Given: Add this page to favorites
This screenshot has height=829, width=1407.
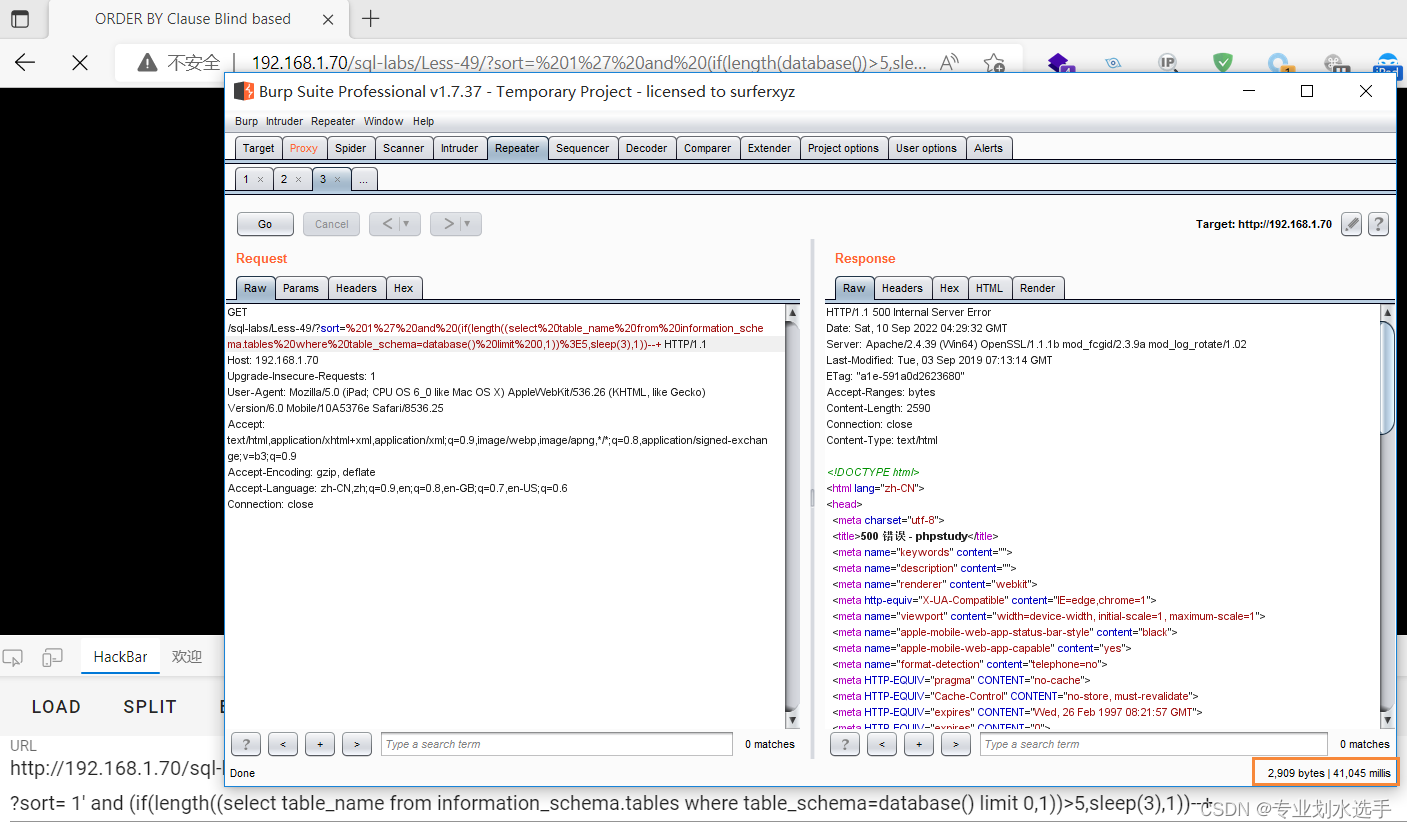Looking at the screenshot, I should pyautogui.click(x=993, y=63).
